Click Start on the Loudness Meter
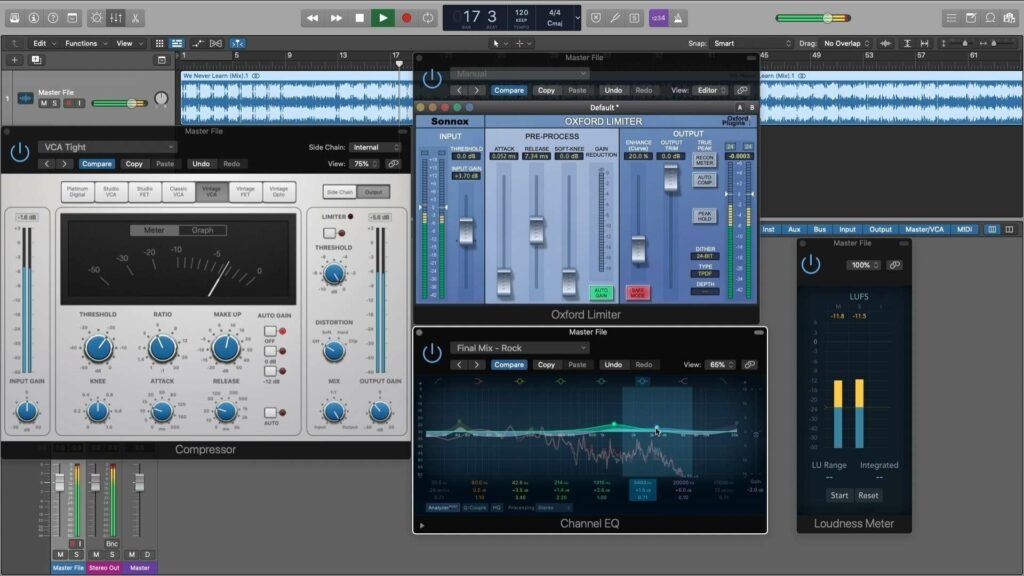Screen dimensions: 1024x576 click(839, 495)
